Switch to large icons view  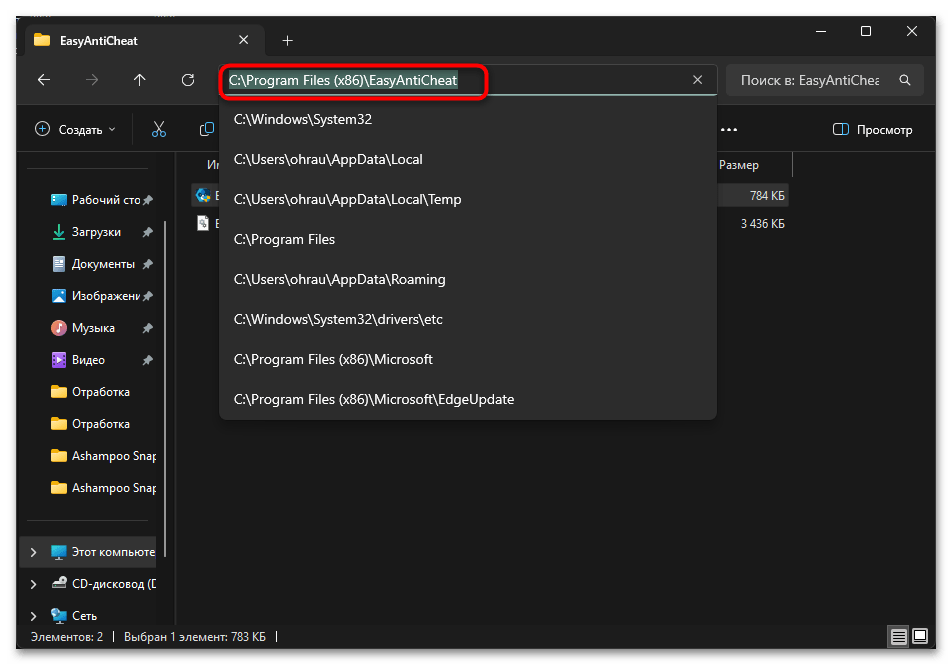coord(920,636)
